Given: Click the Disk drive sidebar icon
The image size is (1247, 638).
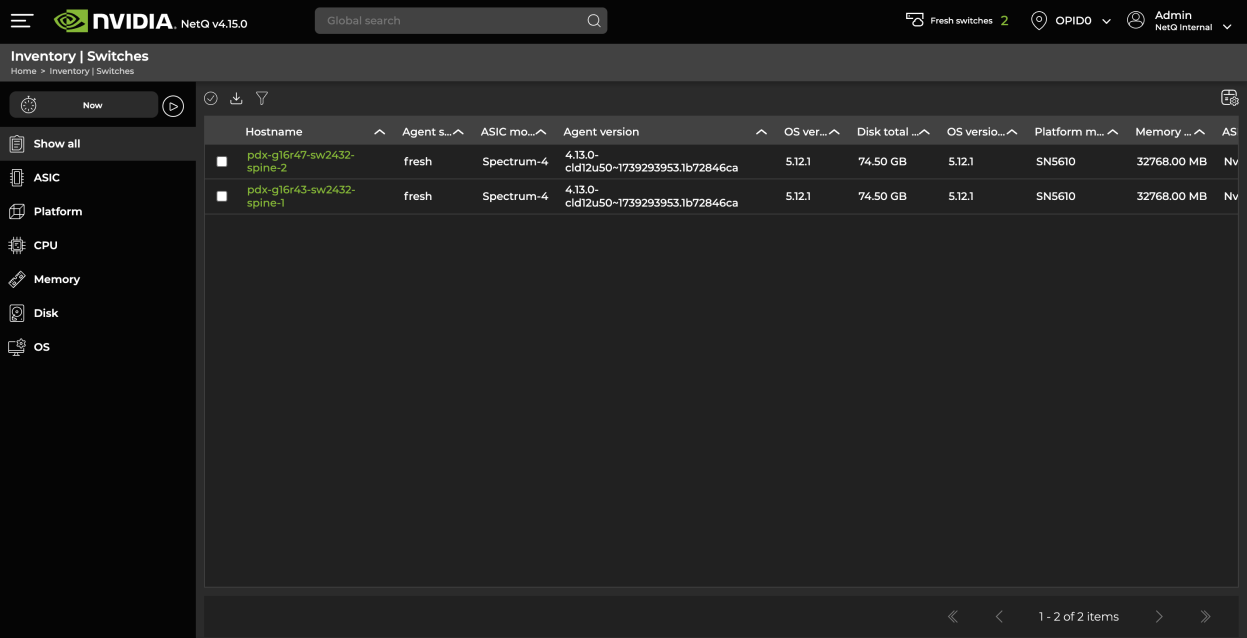Looking at the screenshot, I should [x=17, y=314].
